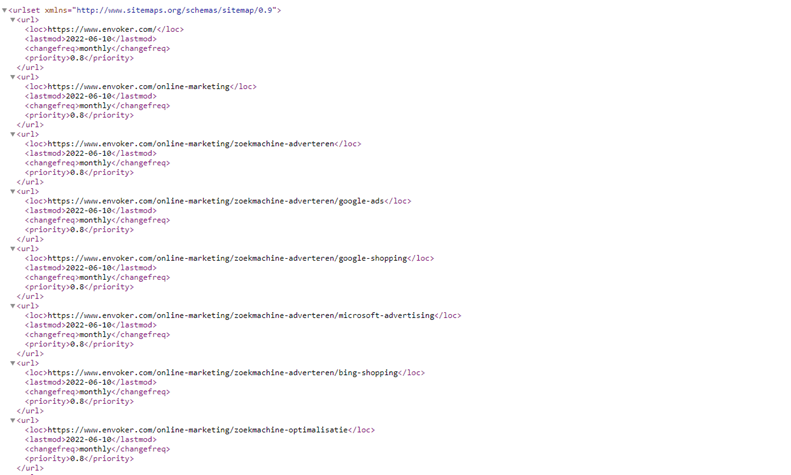
Task: Collapse the url entry for zoekmachine-optimalisatie
Action: pos(13,421)
